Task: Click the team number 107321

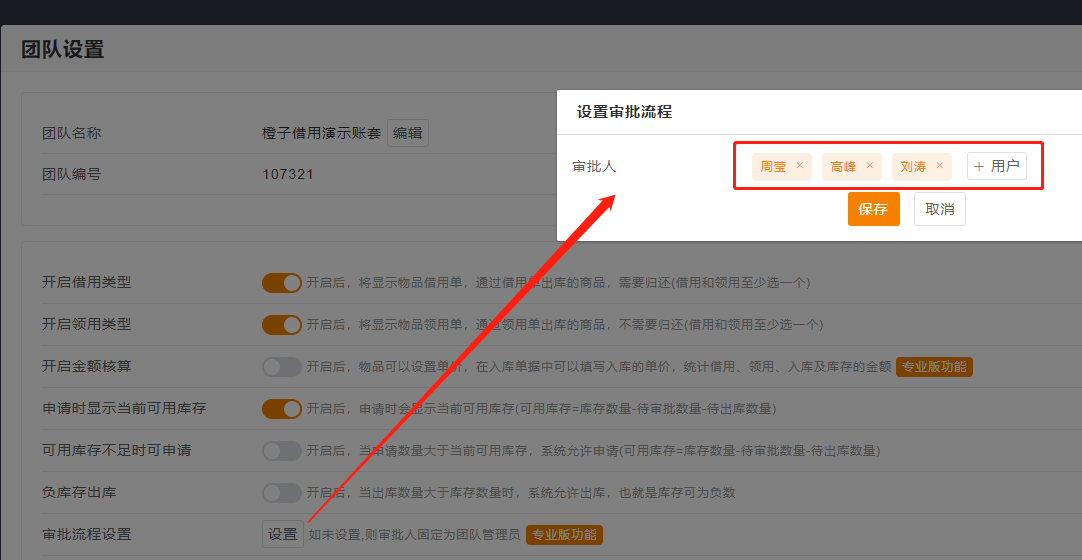Action: click(288, 174)
